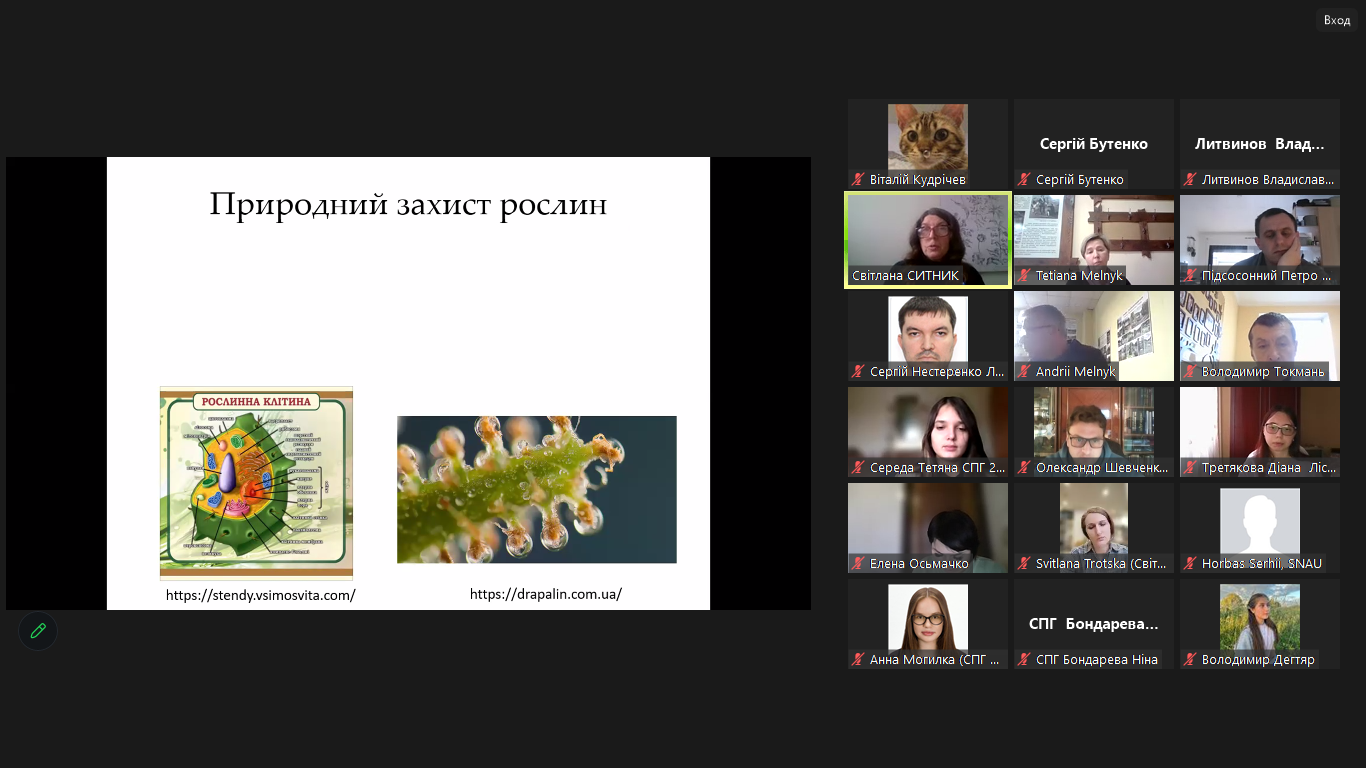Click the green pencil annotate icon
The height and width of the screenshot is (768, 1366).
click(38, 631)
